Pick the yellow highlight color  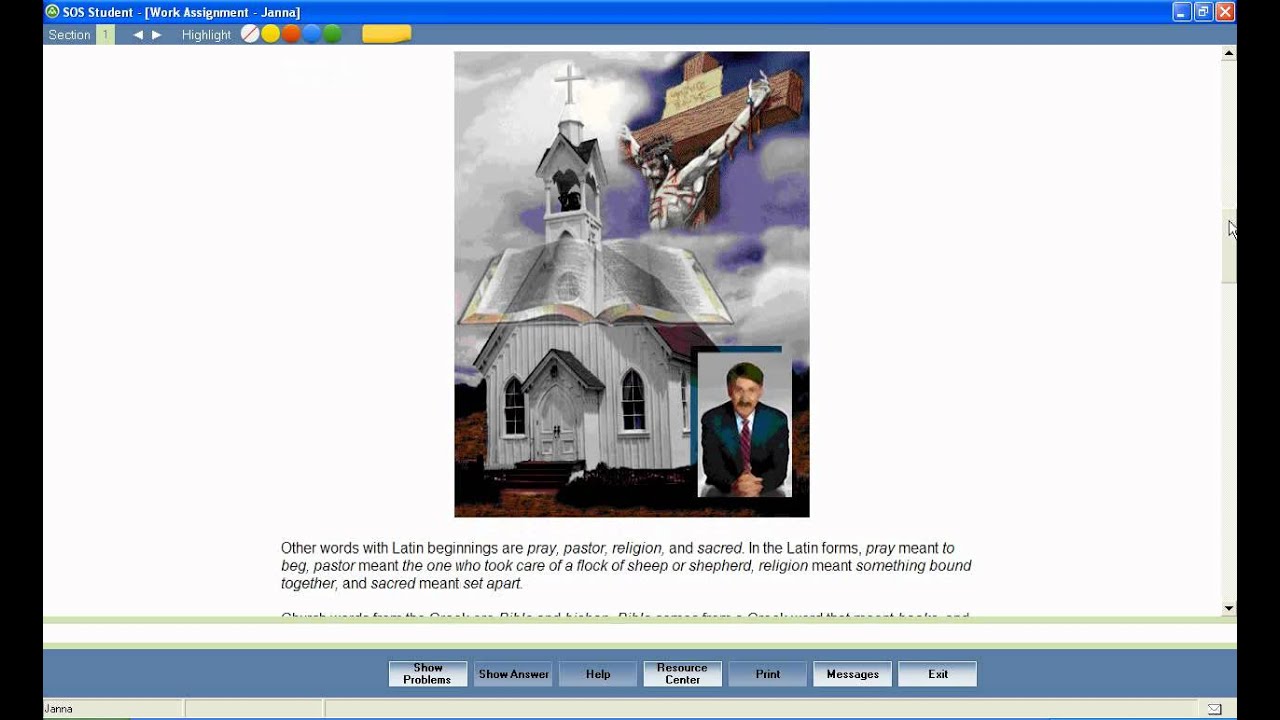[x=270, y=34]
